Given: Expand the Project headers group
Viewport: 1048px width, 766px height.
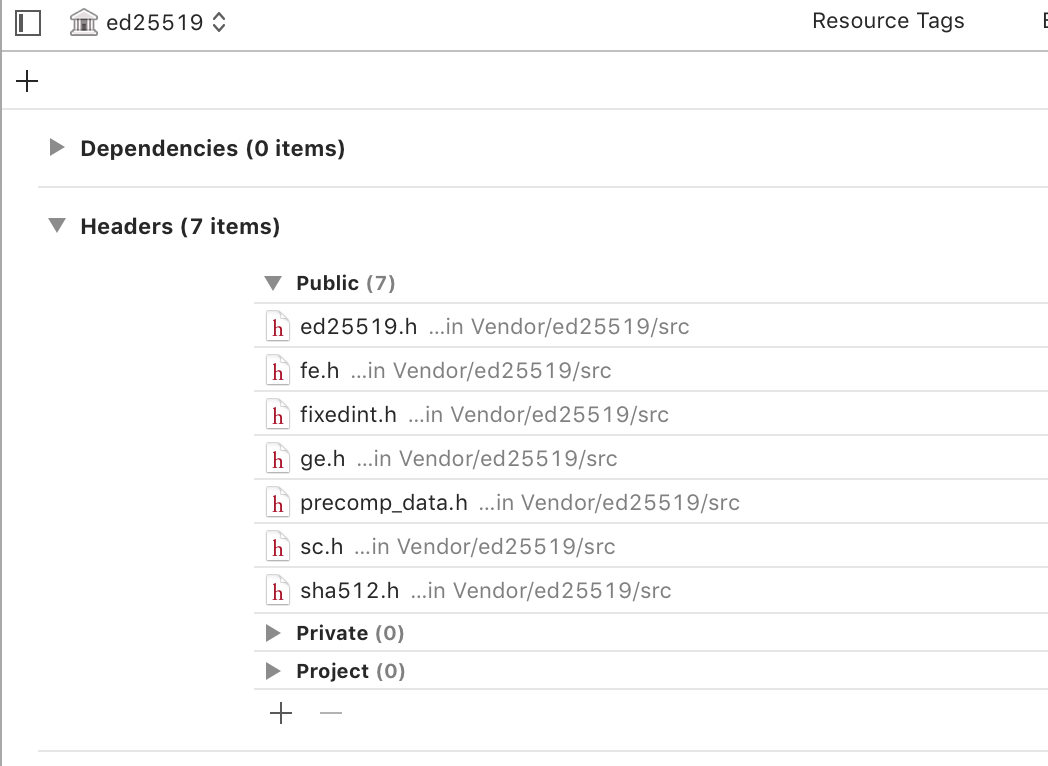Looking at the screenshot, I should 272,671.
